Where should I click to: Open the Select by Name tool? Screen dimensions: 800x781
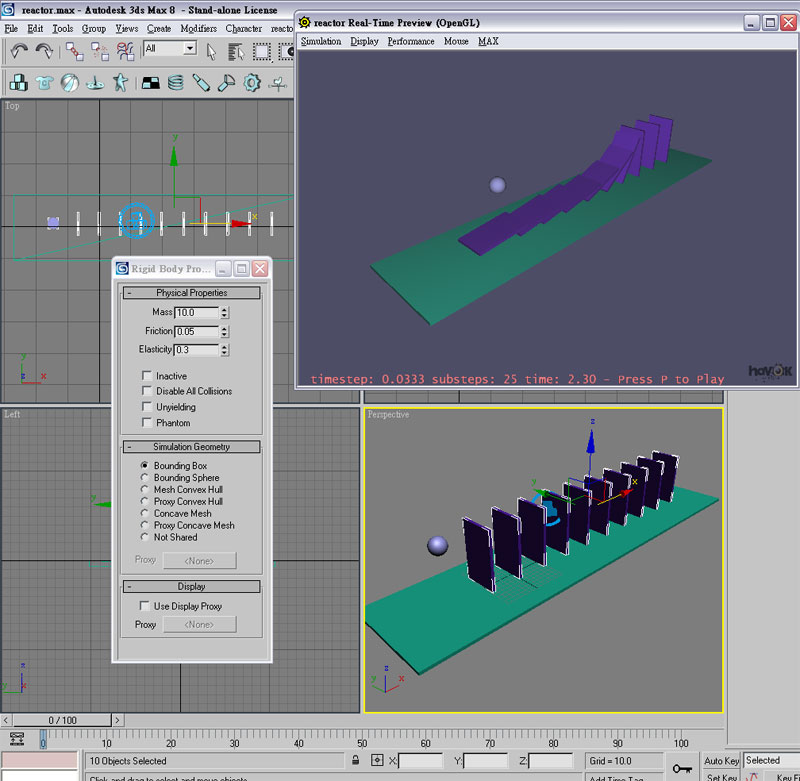click(236, 51)
